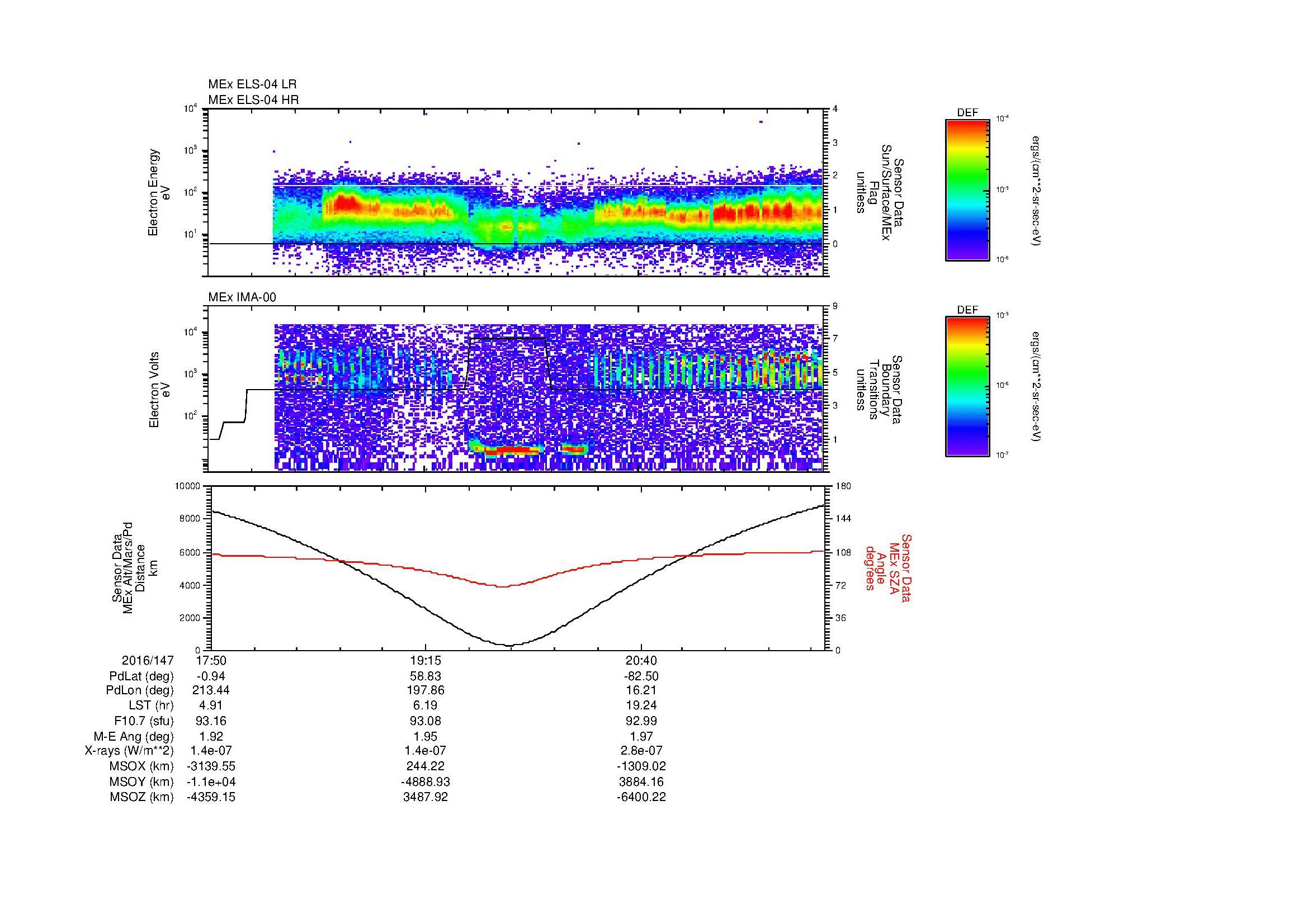The height and width of the screenshot is (924, 1308).
Task: Click the MSOY value 3884.16
Action: coord(641,782)
